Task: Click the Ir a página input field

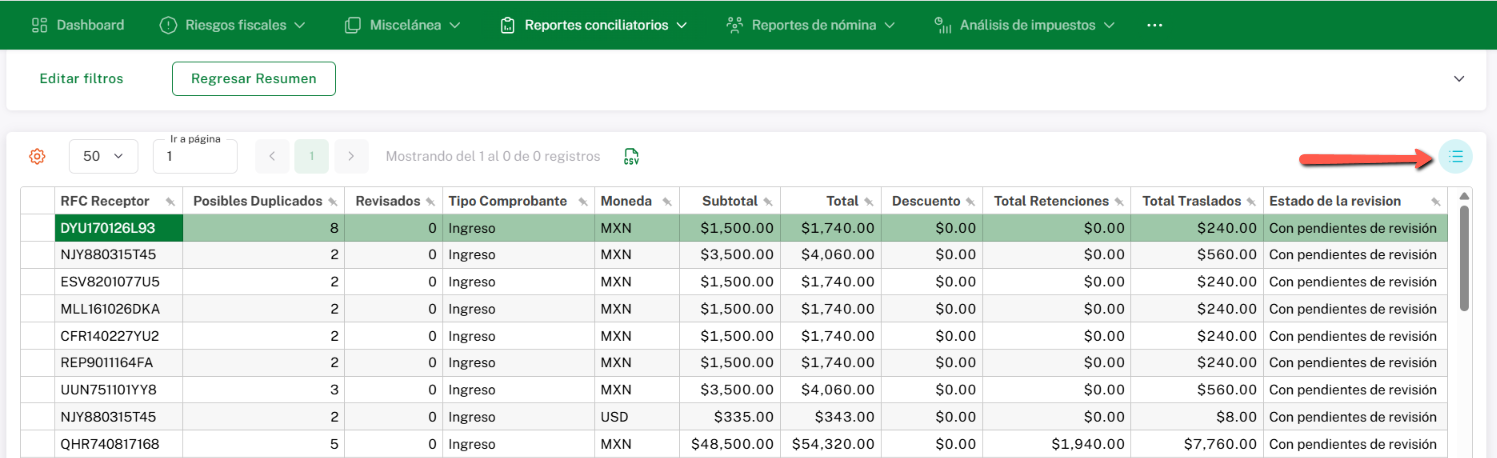Action: pyautogui.click(x=195, y=157)
